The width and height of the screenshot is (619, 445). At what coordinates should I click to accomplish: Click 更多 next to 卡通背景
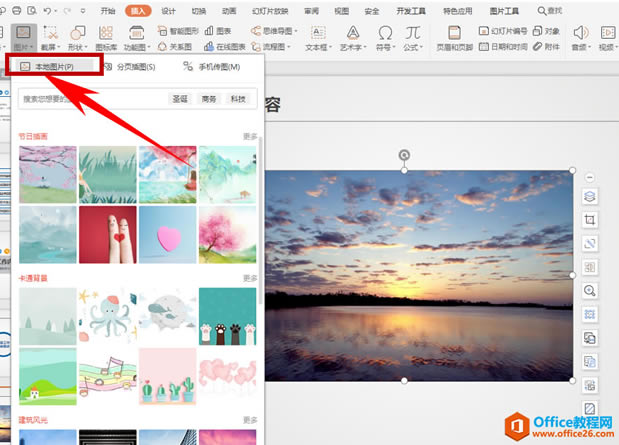(250, 278)
